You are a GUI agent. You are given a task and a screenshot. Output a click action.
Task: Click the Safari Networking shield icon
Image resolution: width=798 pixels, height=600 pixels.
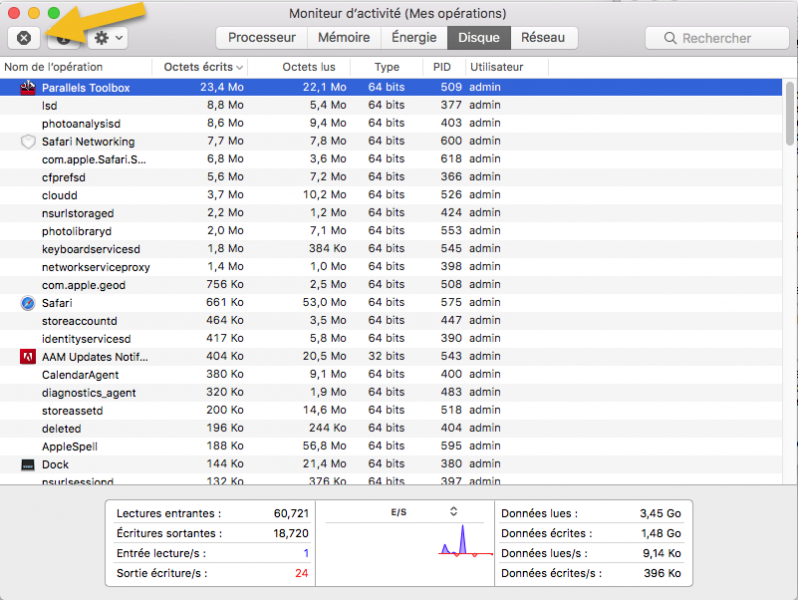pyautogui.click(x=28, y=141)
